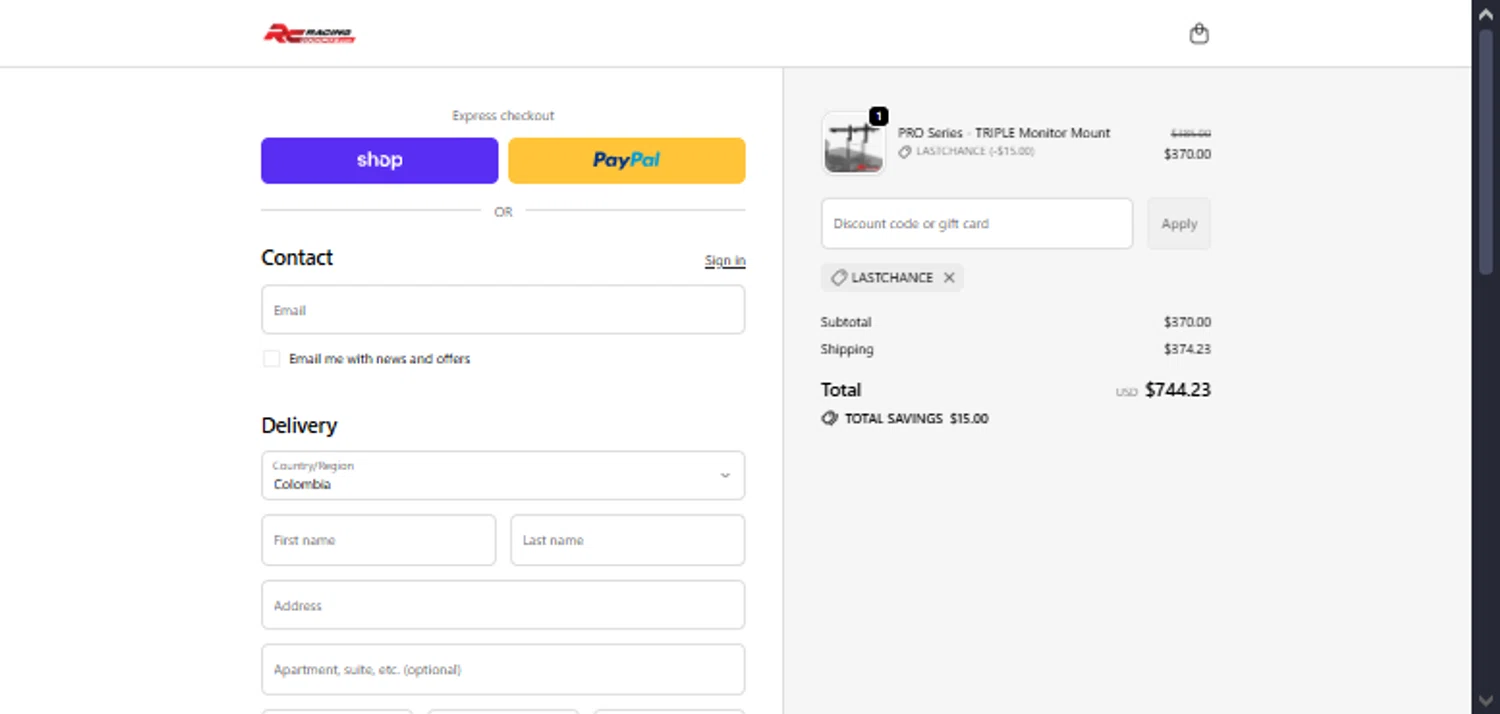Remove the LASTCHANCE discount code tag
Image resolution: width=1500 pixels, height=714 pixels.
coord(949,278)
